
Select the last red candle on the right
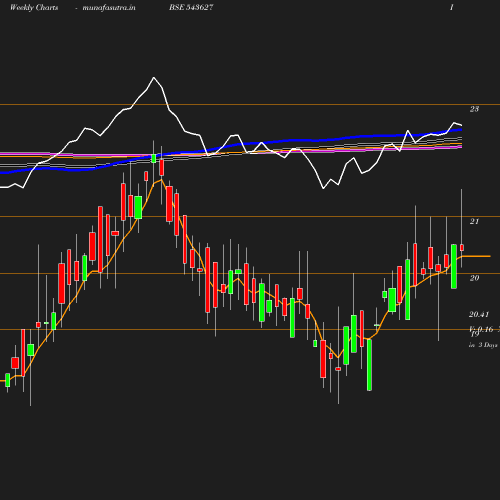tap(462, 248)
